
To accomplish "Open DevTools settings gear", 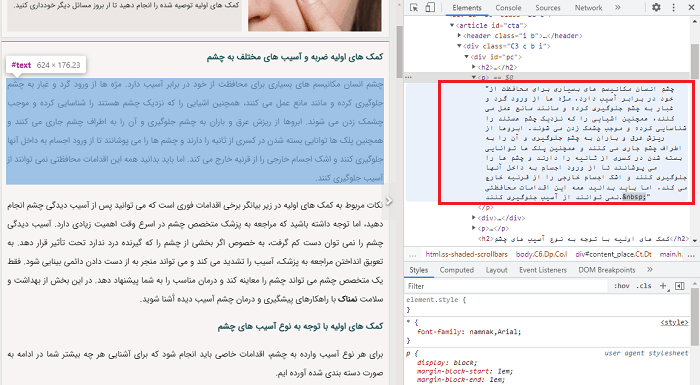I will click(656, 7).
